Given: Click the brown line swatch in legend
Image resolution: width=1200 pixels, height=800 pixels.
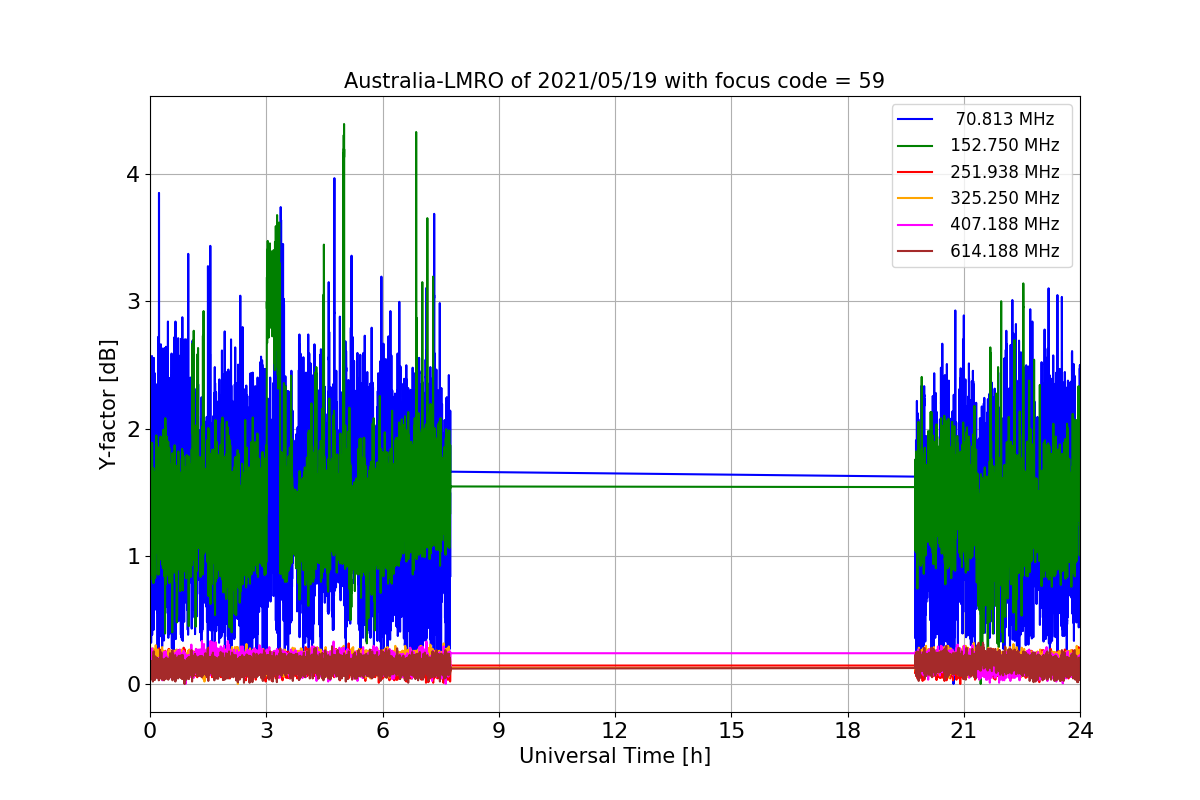Looking at the screenshot, I should (x=916, y=251).
